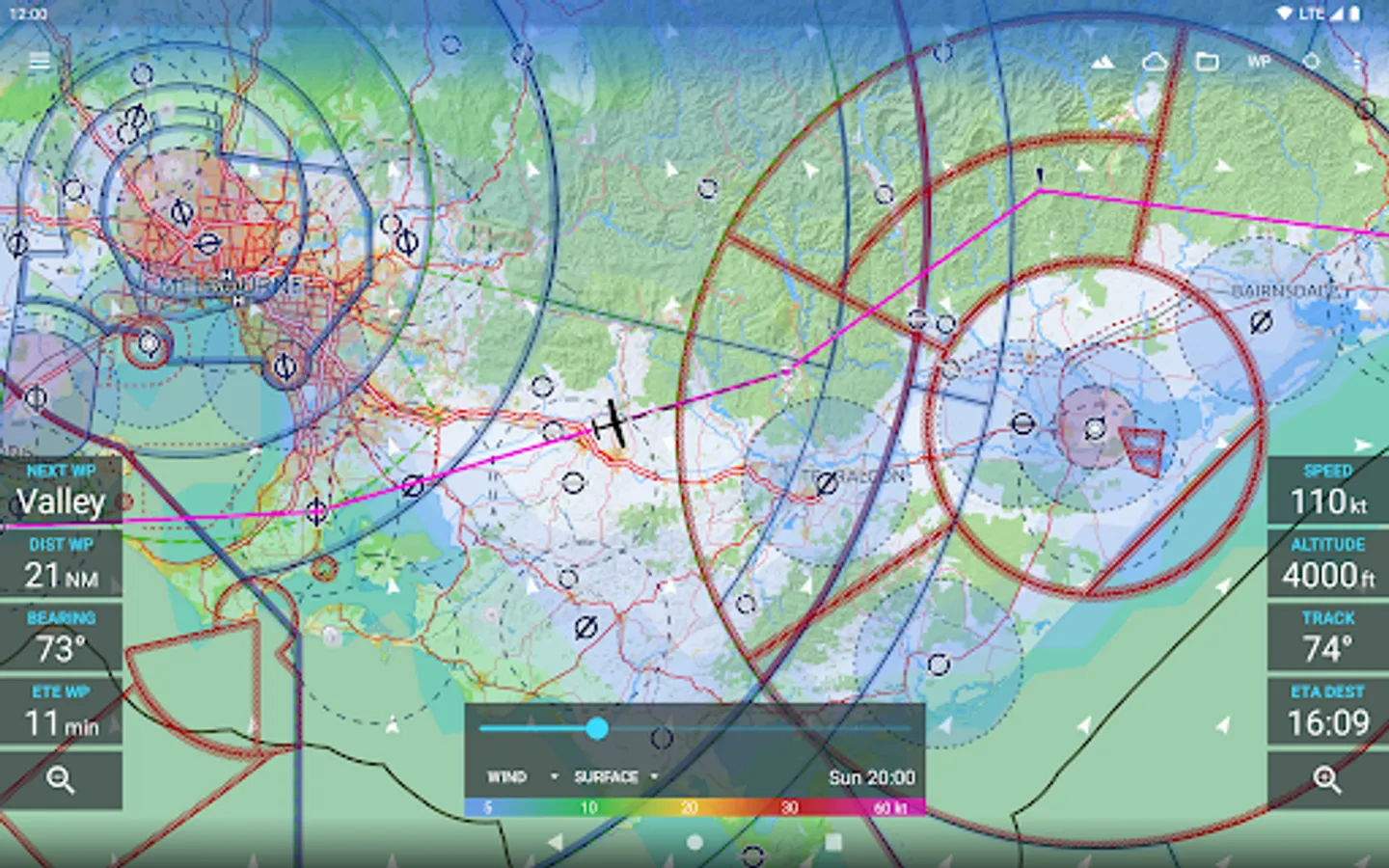Zoom in with right magnifier icon
The width and height of the screenshot is (1389, 868).
(x=1327, y=779)
